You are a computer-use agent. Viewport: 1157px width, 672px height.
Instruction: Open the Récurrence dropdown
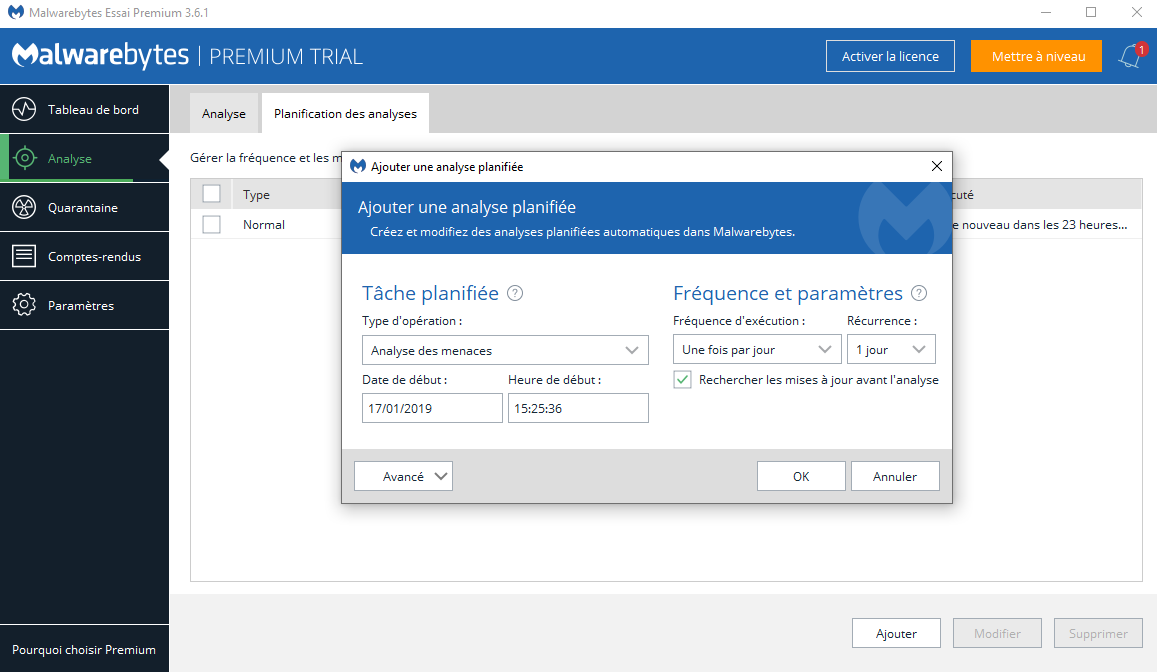click(x=891, y=350)
